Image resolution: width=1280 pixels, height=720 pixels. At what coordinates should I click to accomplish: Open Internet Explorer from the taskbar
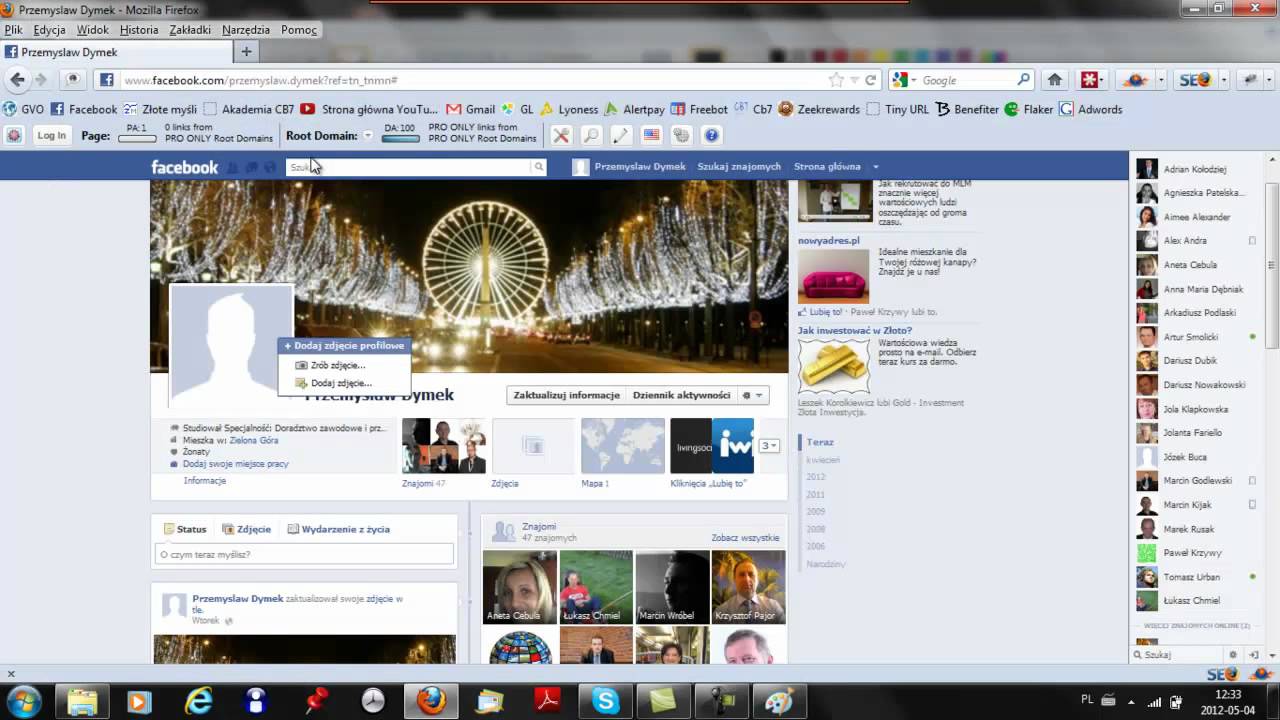[x=199, y=701]
